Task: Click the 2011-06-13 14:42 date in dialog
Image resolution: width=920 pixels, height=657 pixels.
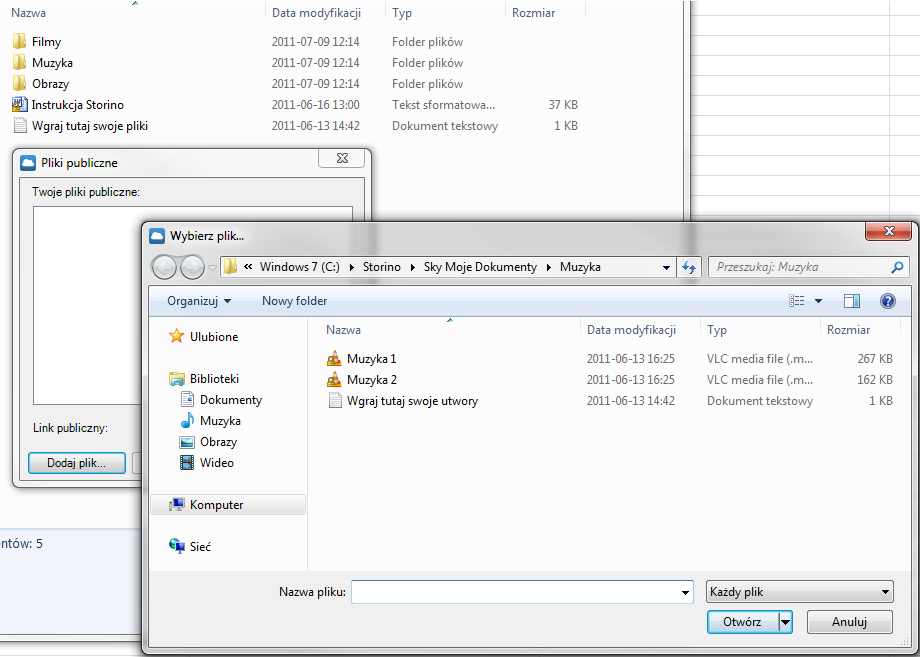Action: click(x=631, y=401)
